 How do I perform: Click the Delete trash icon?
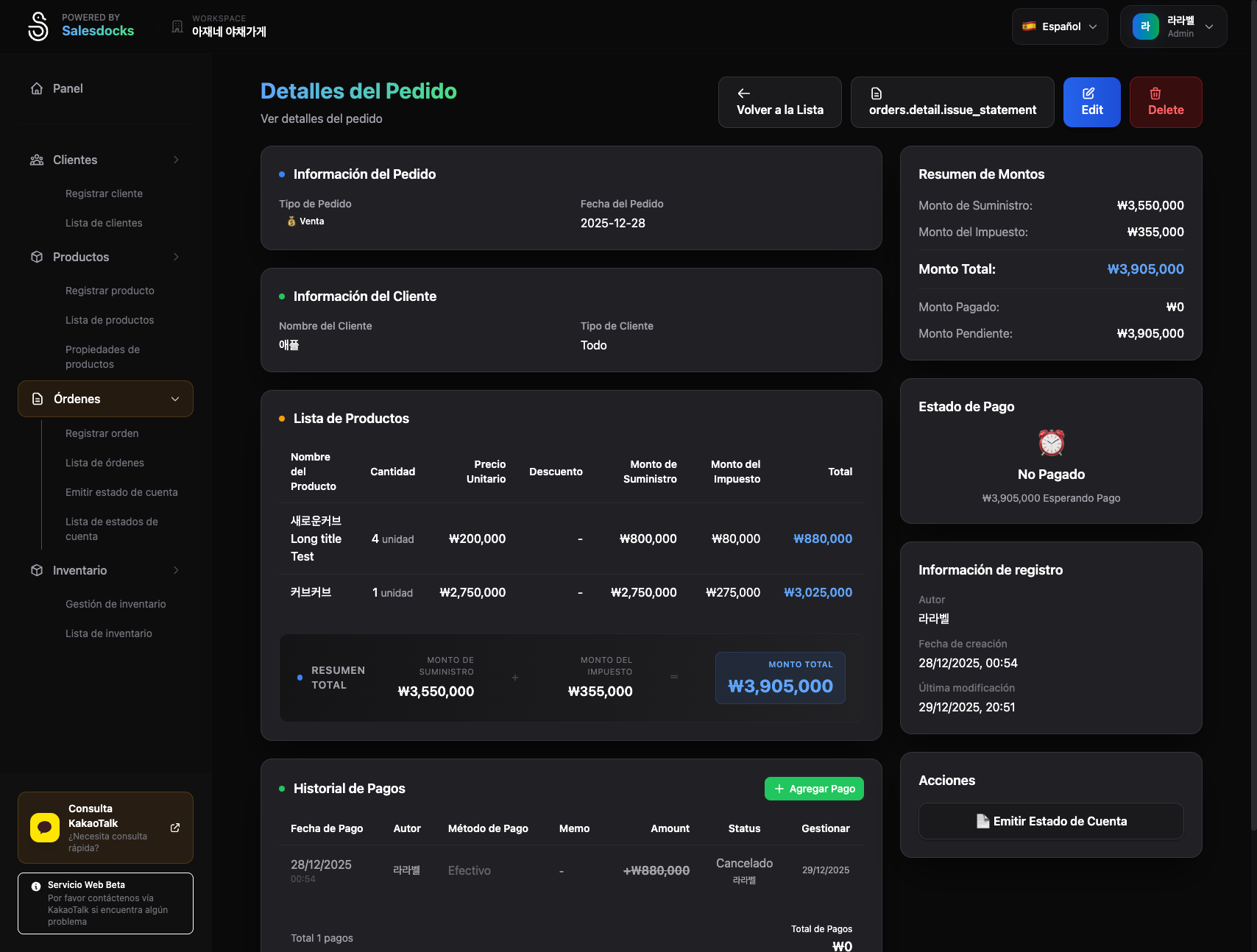(1155, 93)
